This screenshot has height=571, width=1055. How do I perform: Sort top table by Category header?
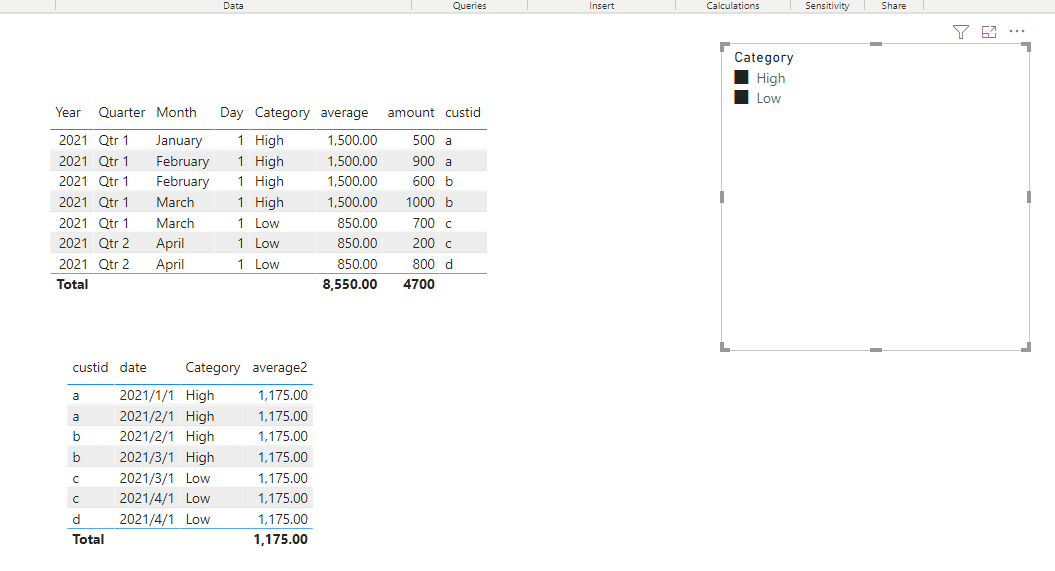click(282, 112)
